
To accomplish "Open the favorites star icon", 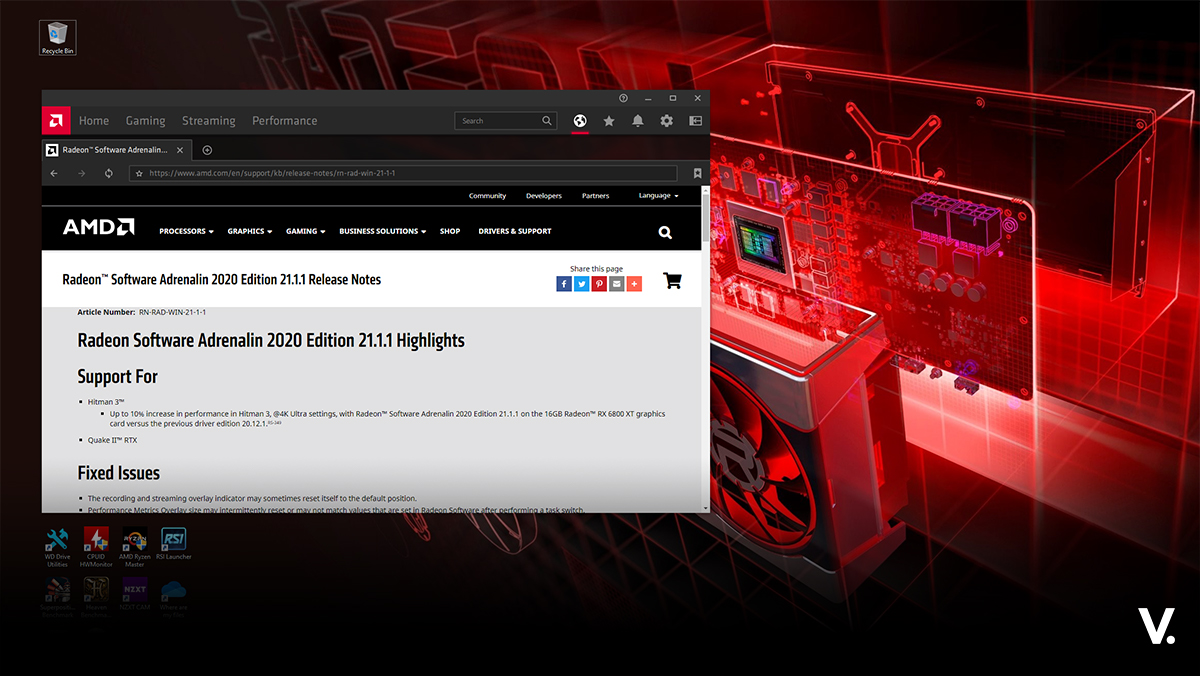I will pos(608,121).
